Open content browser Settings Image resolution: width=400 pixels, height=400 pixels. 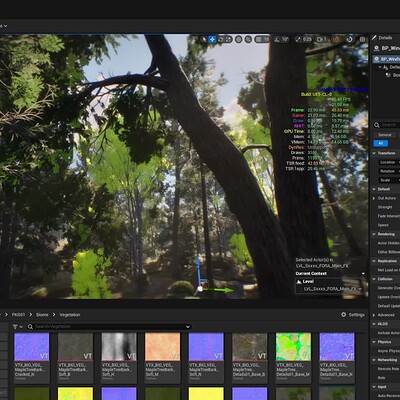(353, 315)
